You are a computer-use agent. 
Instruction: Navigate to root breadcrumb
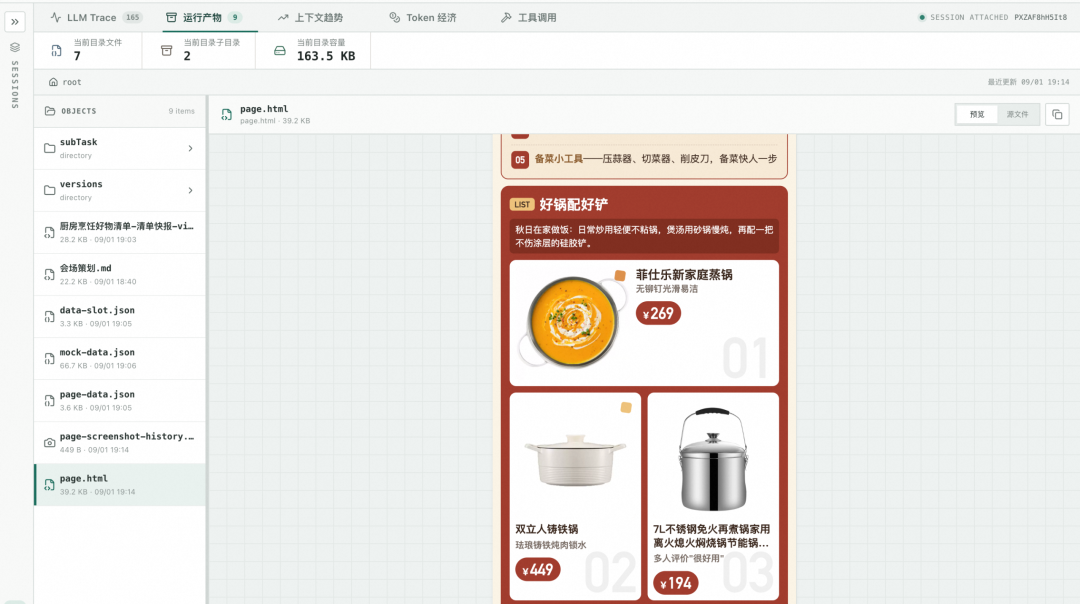point(72,82)
